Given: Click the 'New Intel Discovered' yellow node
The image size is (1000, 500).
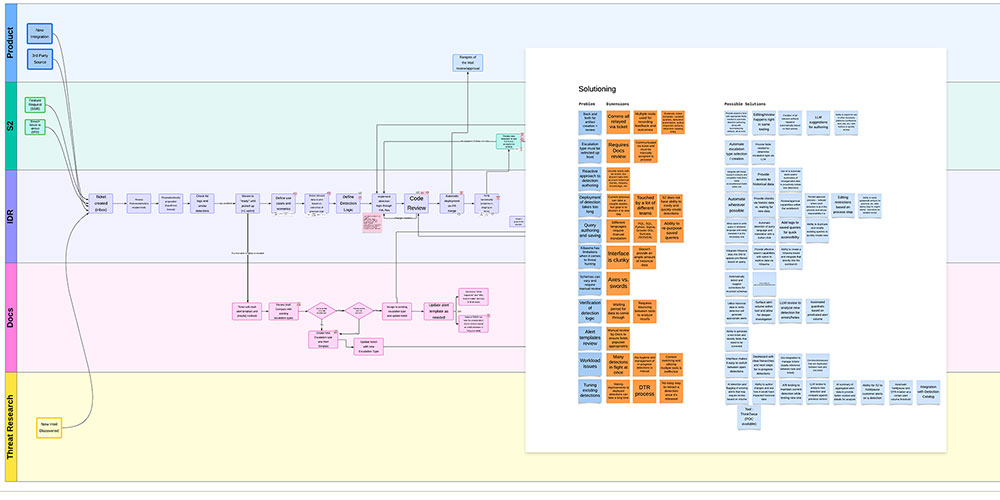Looking at the screenshot, I should [49, 427].
